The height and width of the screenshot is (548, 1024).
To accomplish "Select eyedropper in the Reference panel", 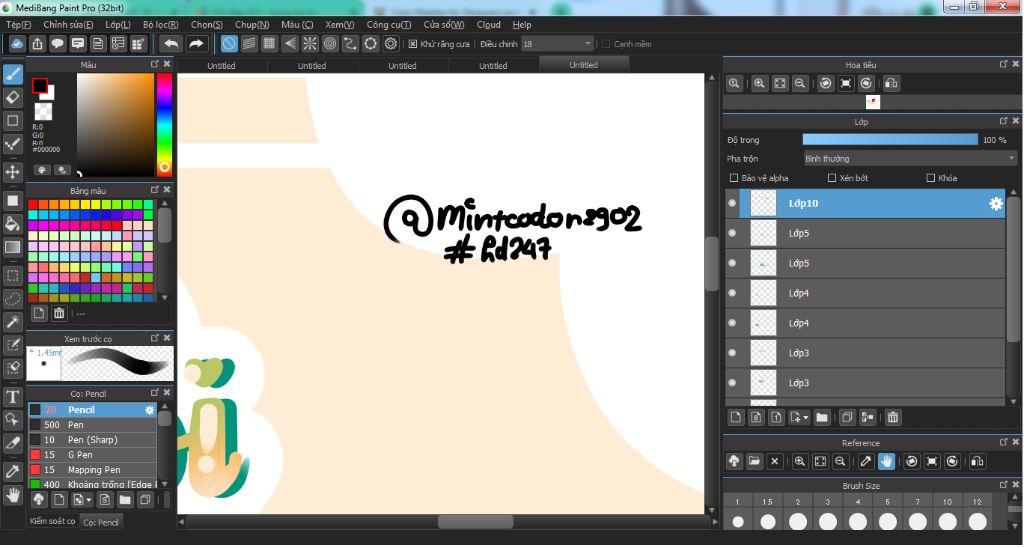I will (x=866, y=461).
